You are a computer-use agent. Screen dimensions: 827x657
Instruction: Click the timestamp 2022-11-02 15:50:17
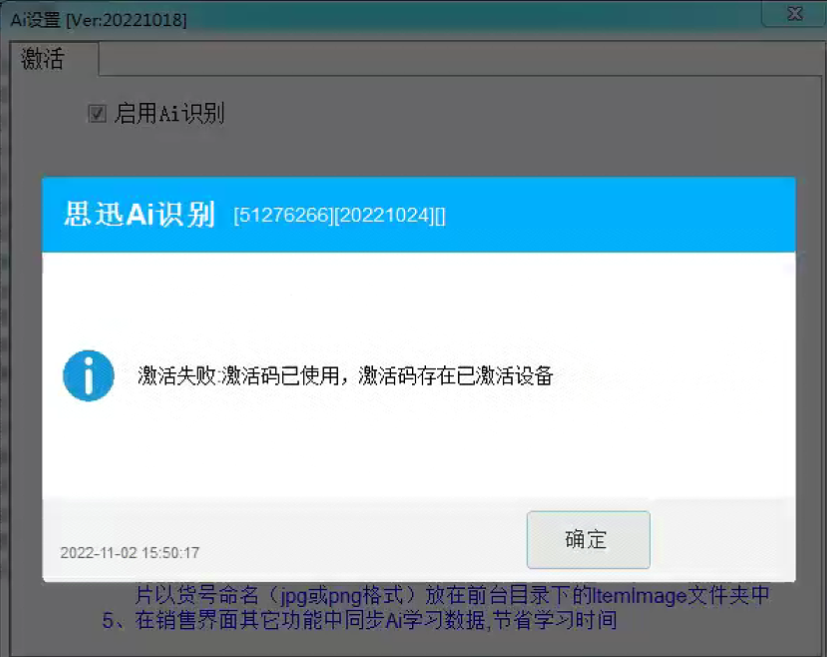point(130,553)
